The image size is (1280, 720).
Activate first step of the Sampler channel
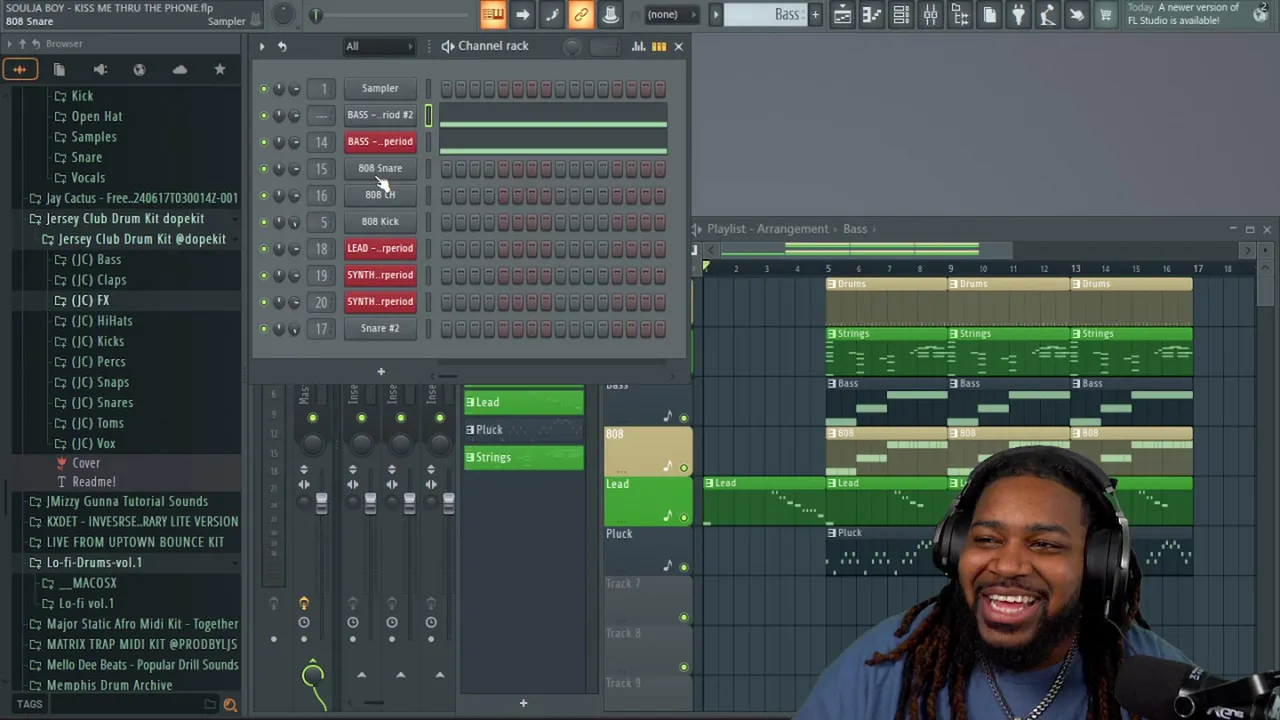pos(446,88)
